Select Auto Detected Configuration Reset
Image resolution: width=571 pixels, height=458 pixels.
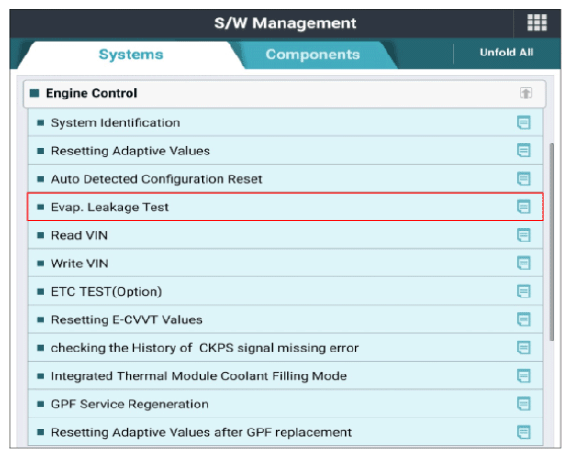pos(285,179)
